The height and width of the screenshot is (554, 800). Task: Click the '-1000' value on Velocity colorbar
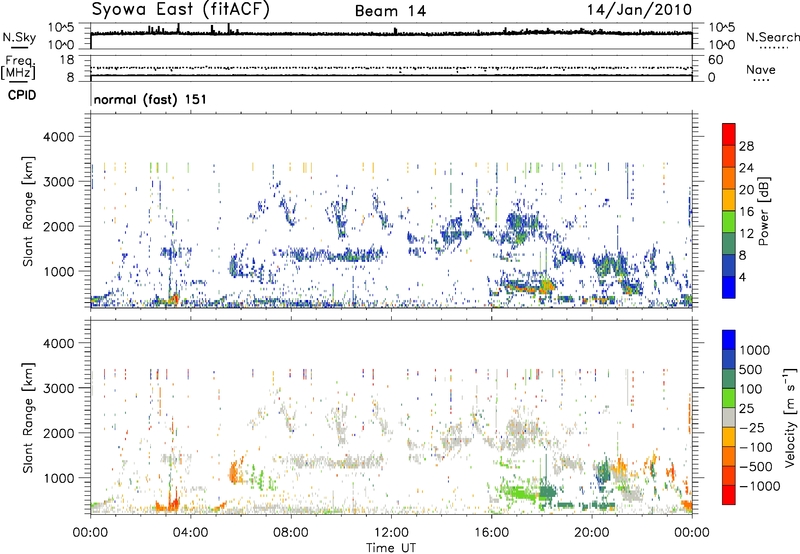(x=760, y=486)
